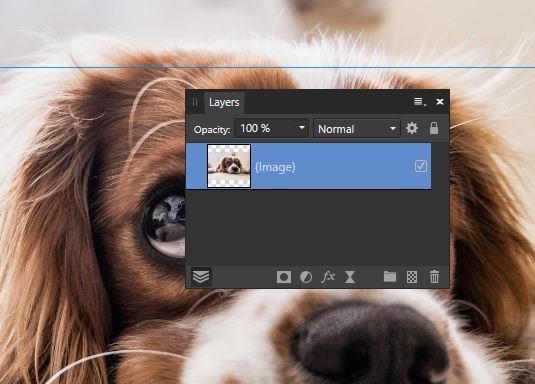Create a new Group folder
The height and width of the screenshot is (384, 535).
(390, 276)
